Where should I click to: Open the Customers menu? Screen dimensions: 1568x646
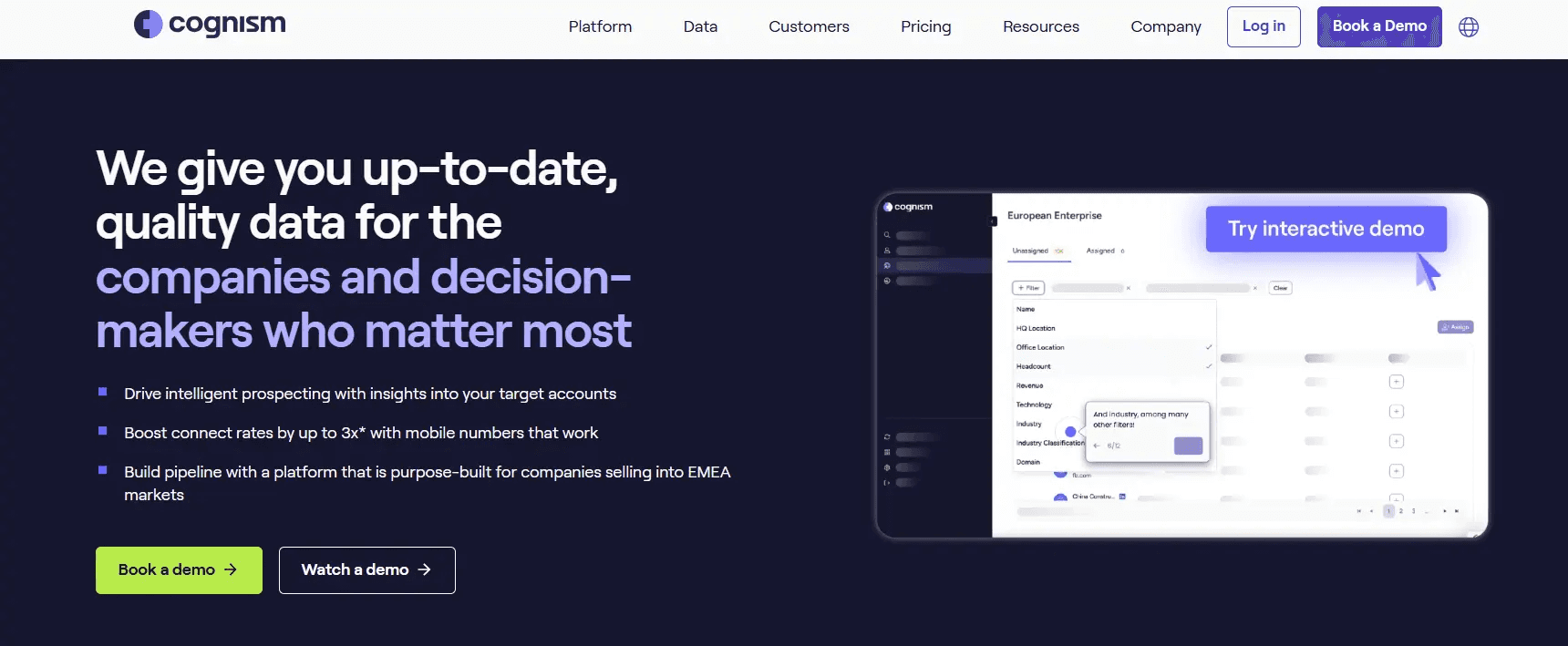coord(809,26)
